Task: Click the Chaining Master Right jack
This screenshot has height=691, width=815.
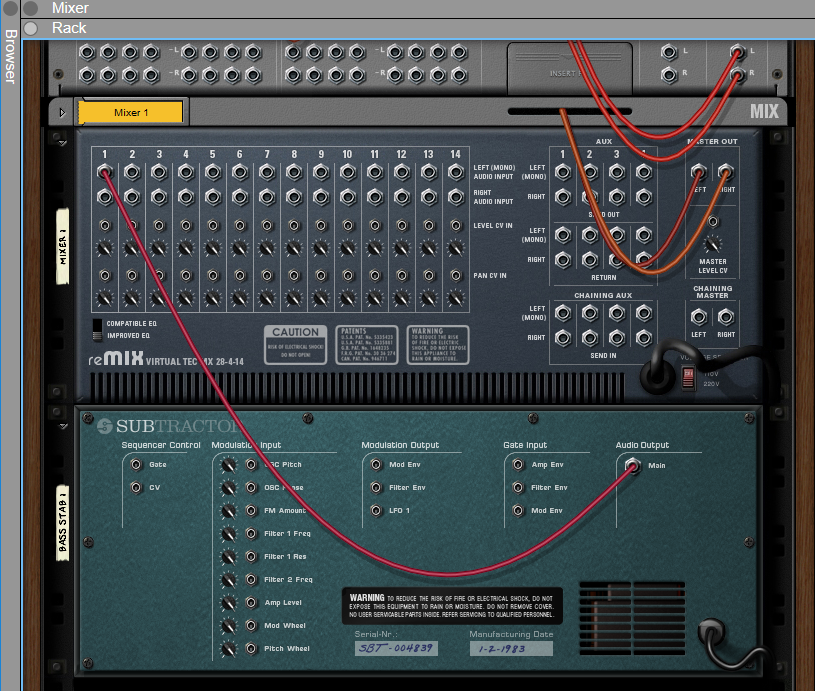Action: [x=726, y=316]
